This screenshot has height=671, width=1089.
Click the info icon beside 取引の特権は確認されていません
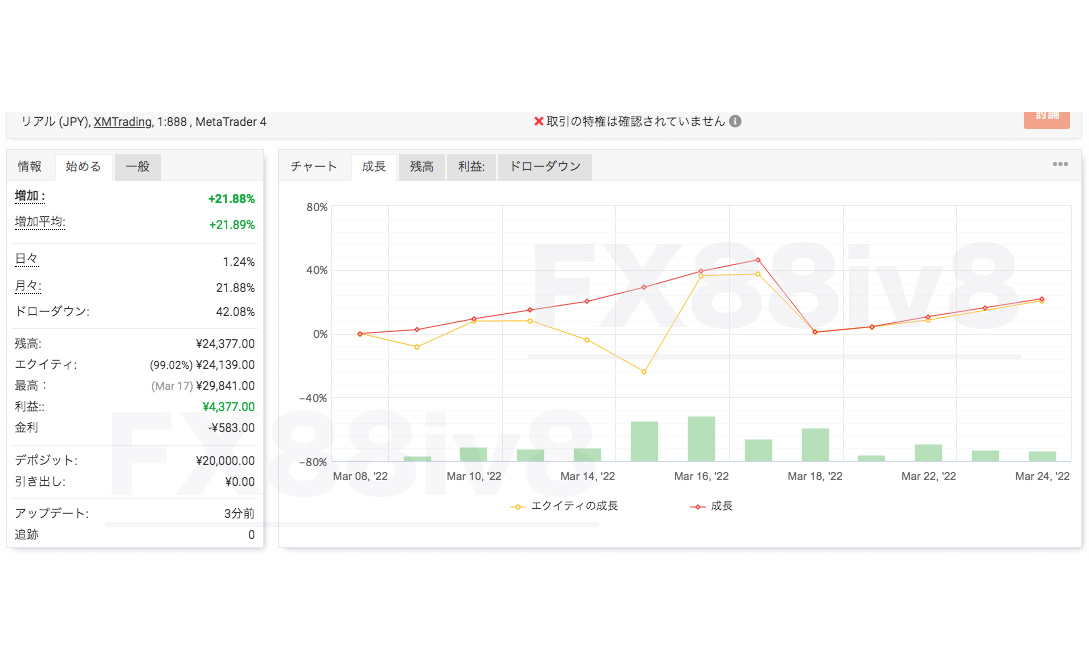click(x=735, y=122)
